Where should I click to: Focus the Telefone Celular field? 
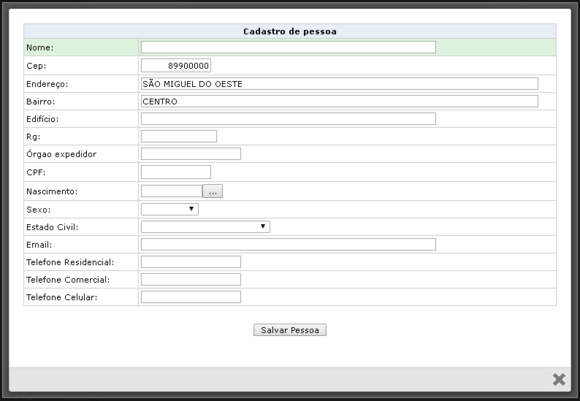coord(191,297)
